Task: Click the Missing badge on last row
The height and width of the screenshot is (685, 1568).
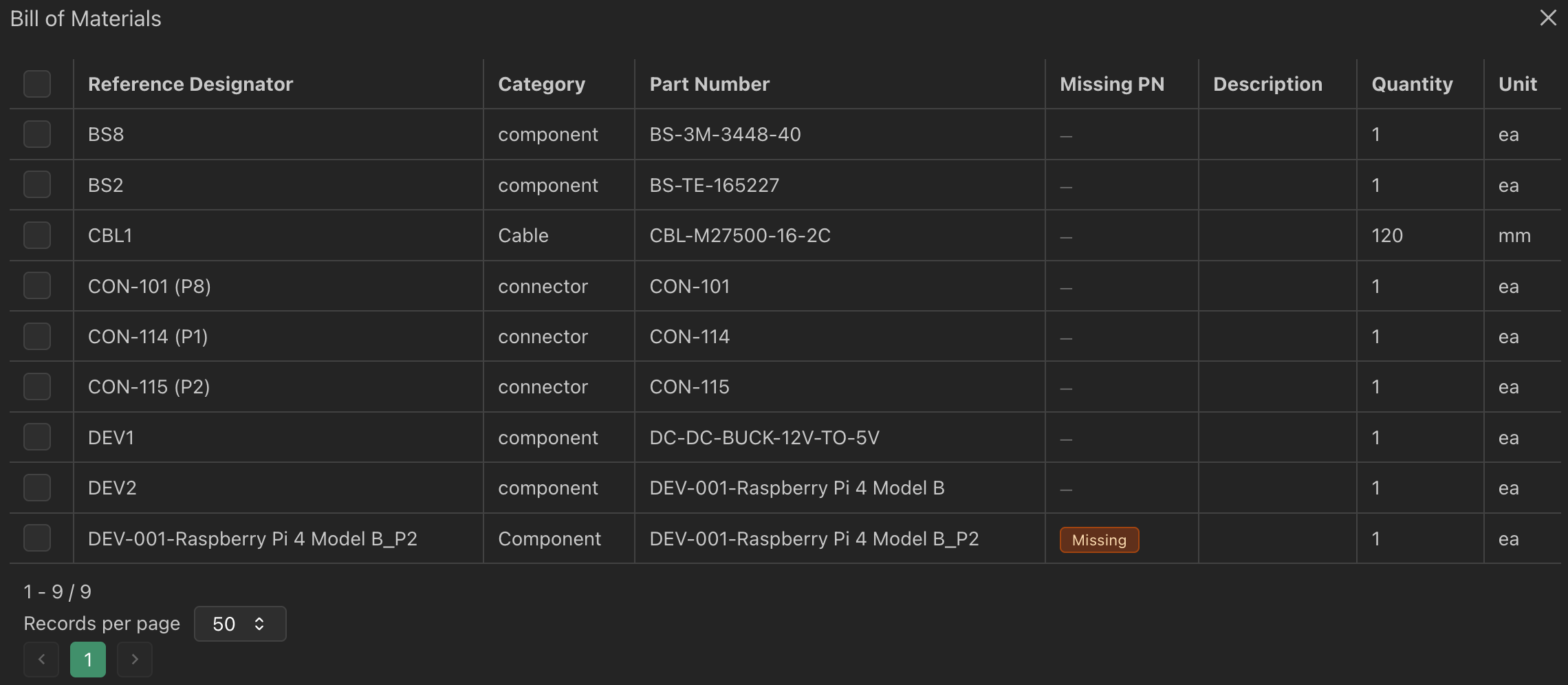Action: coord(1098,539)
